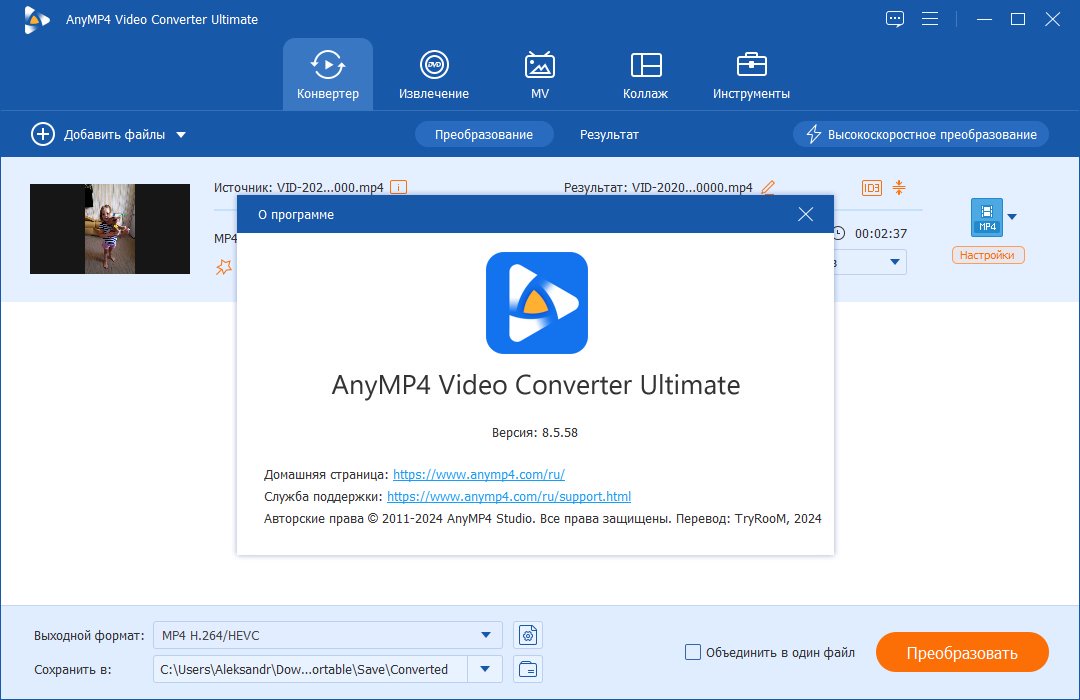
Task: Open the MV tab
Action: tap(540, 74)
